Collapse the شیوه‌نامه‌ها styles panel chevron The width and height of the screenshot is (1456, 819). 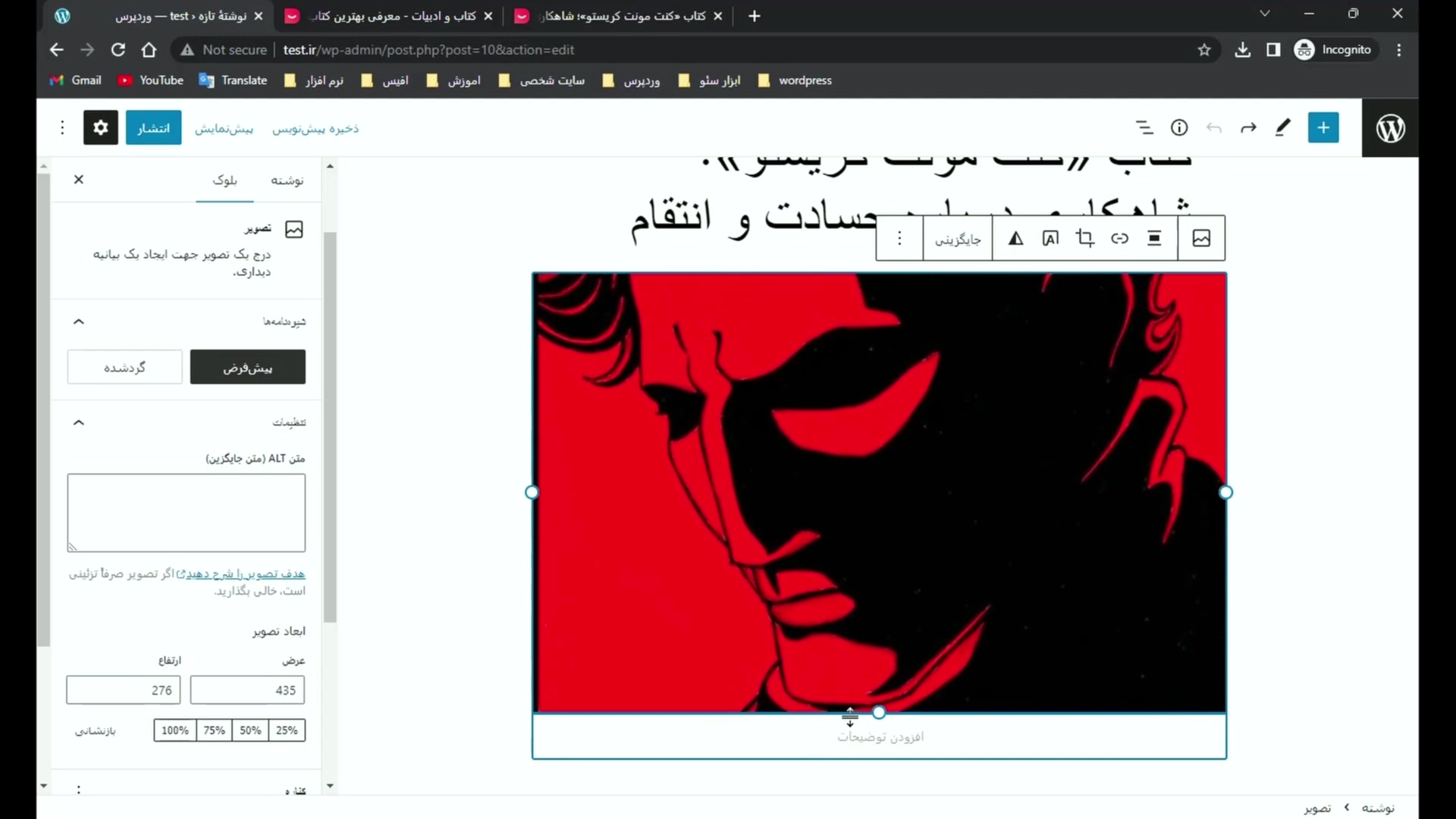pos(78,322)
